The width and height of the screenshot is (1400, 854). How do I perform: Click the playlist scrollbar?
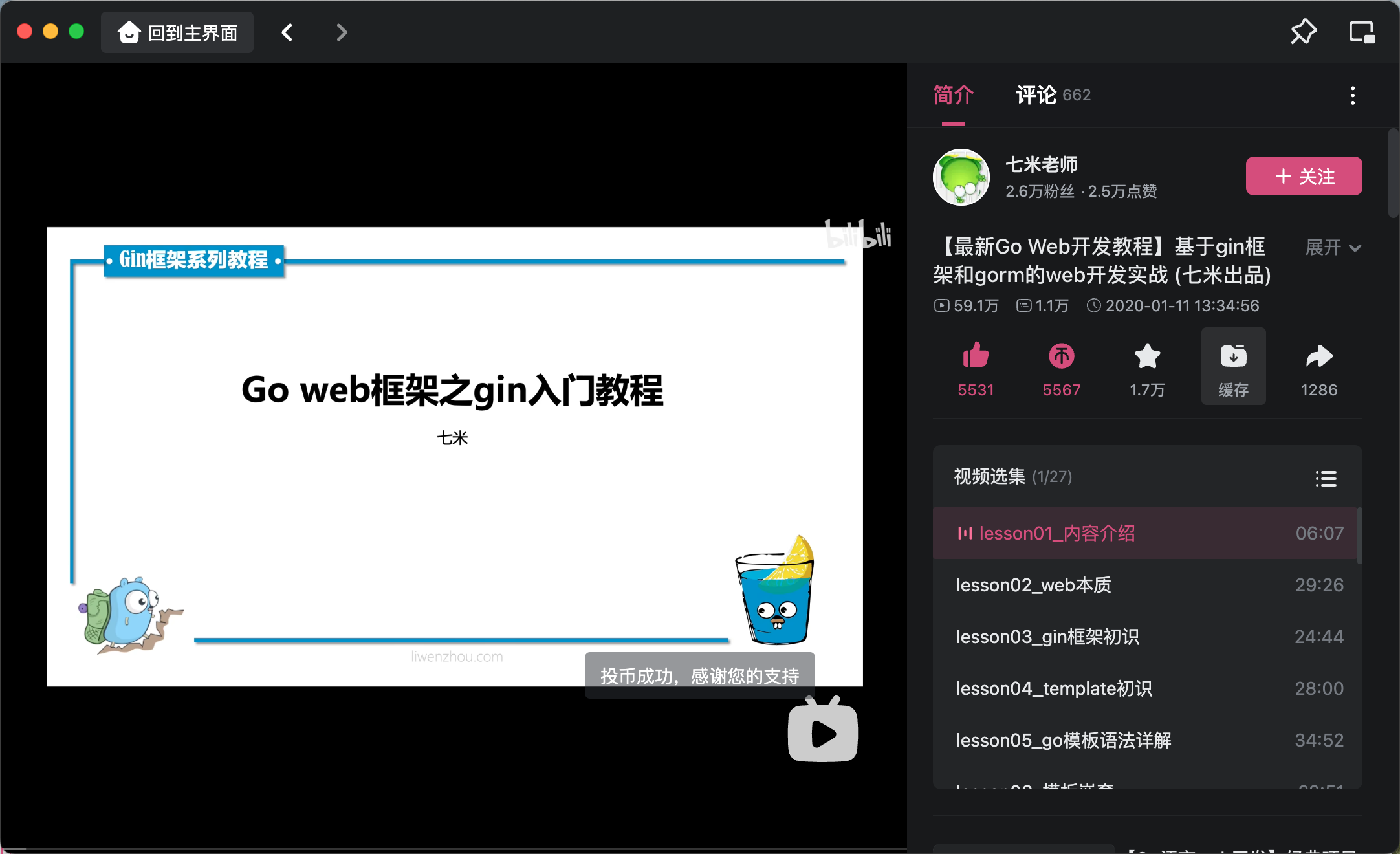pos(1360,536)
